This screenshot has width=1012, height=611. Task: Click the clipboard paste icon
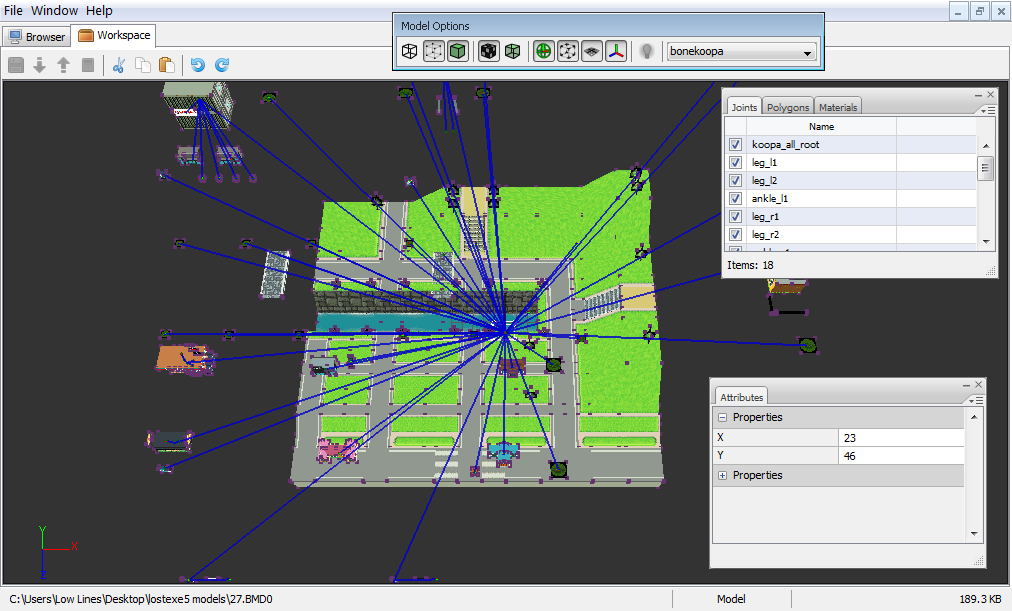pyautogui.click(x=167, y=65)
